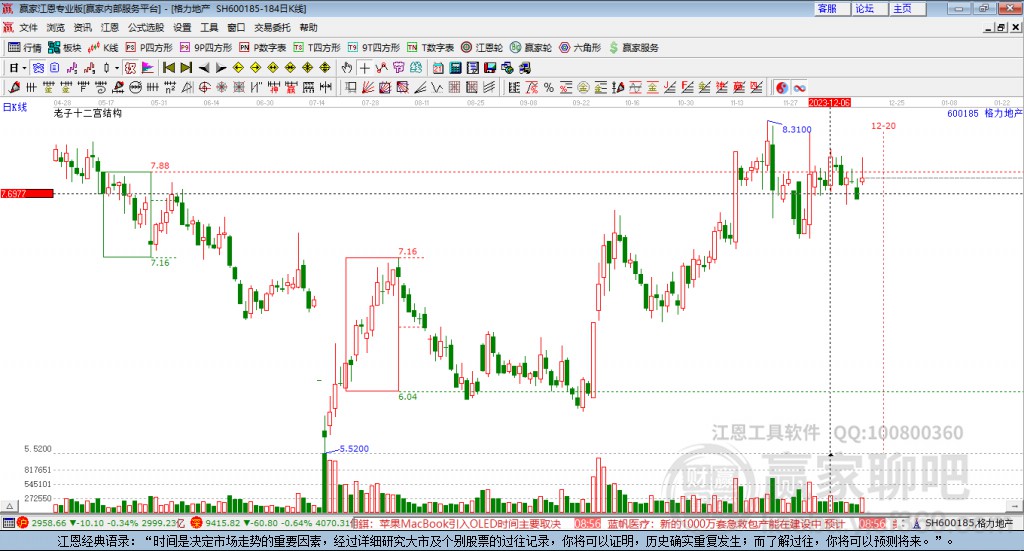1024x551 pixels.
Task: Open the 赢家轮 wheel tool
Action: point(531,48)
